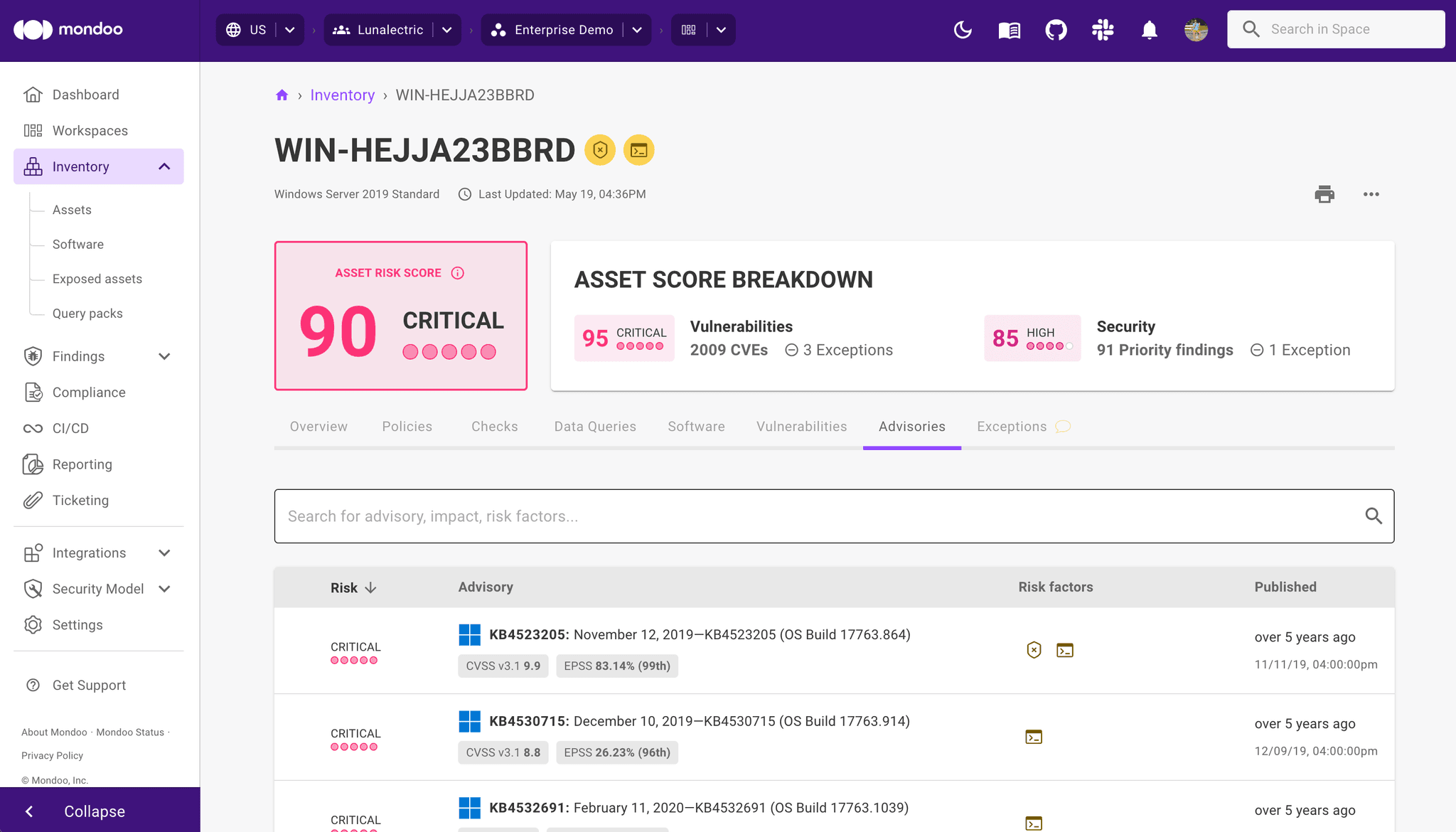Image resolution: width=1456 pixels, height=832 pixels.
Task: Click the remote execution terminal icon next to the asset name
Action: pos(638,150)
